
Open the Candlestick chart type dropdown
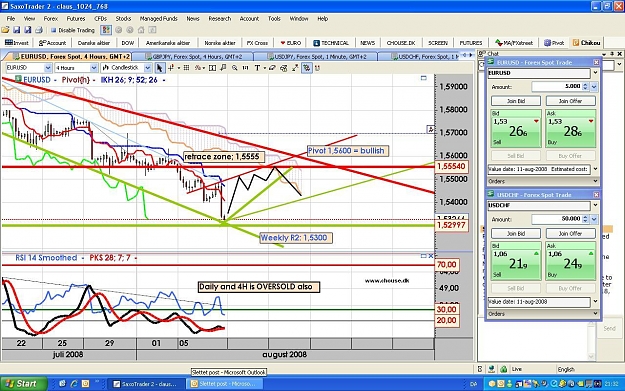click(x=147, y=68)
